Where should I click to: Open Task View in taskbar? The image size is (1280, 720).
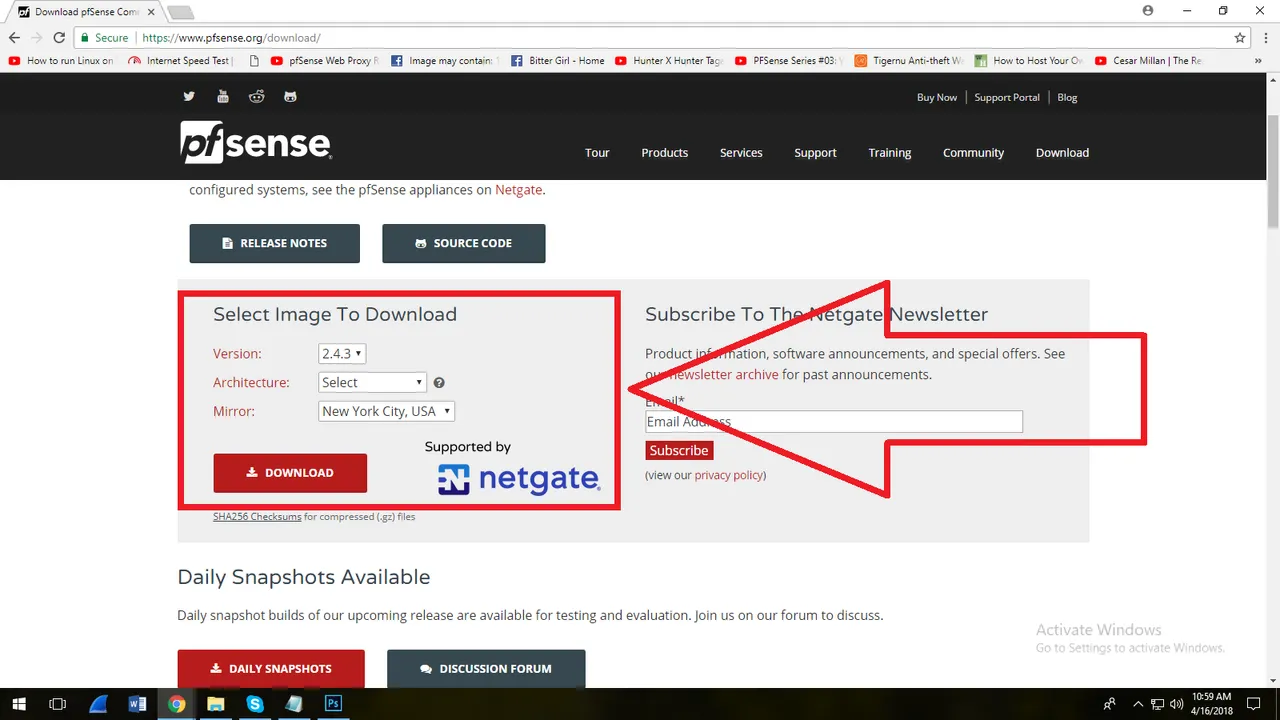pos(58,704)
